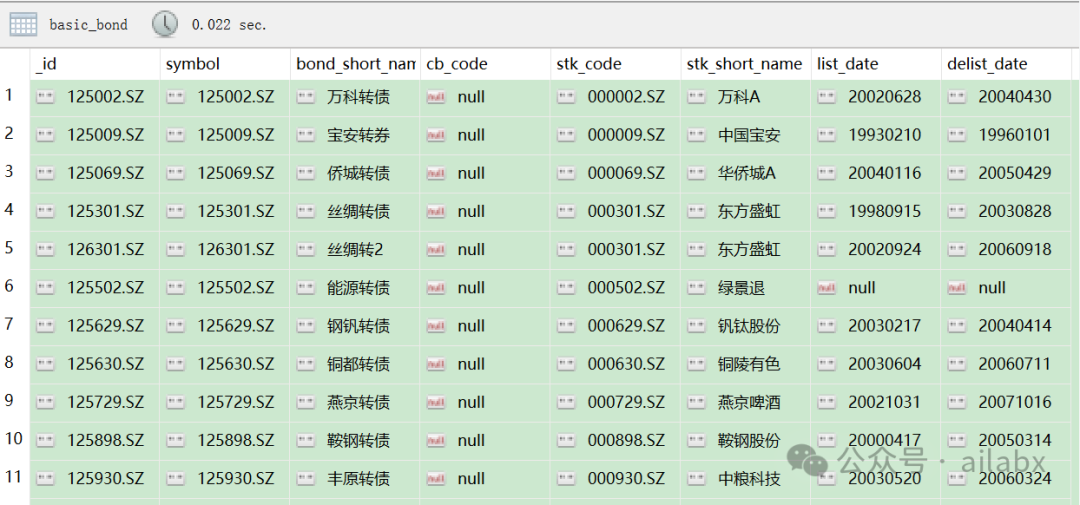The width and height of the screenshot is (1080, 505).
Task: Select the basic_bond collection label
Action: (88, 25)
